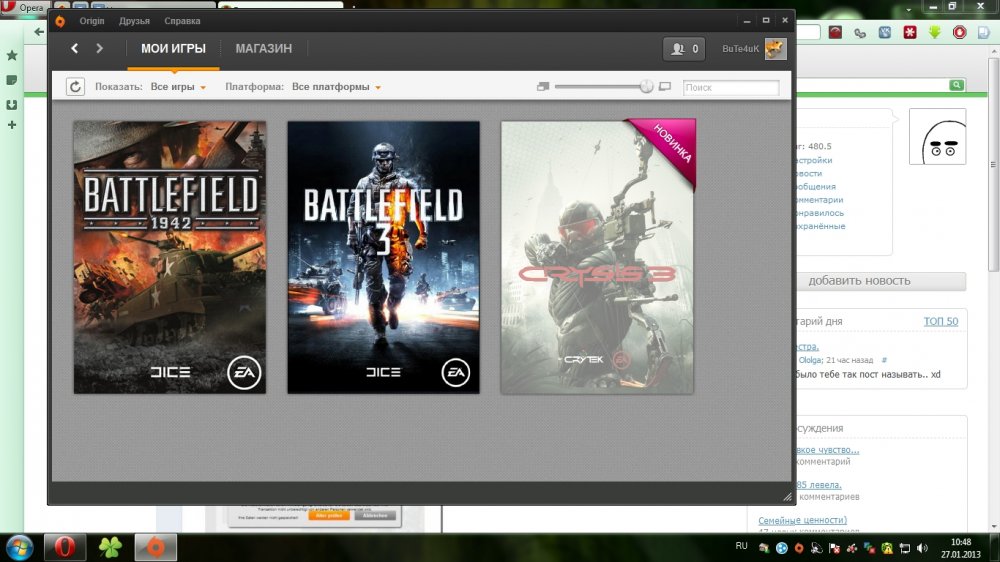The height and width of the screenshot is (562, 1000).
Task: Go back with the left arrow
Action: click(x=75, y=48)
